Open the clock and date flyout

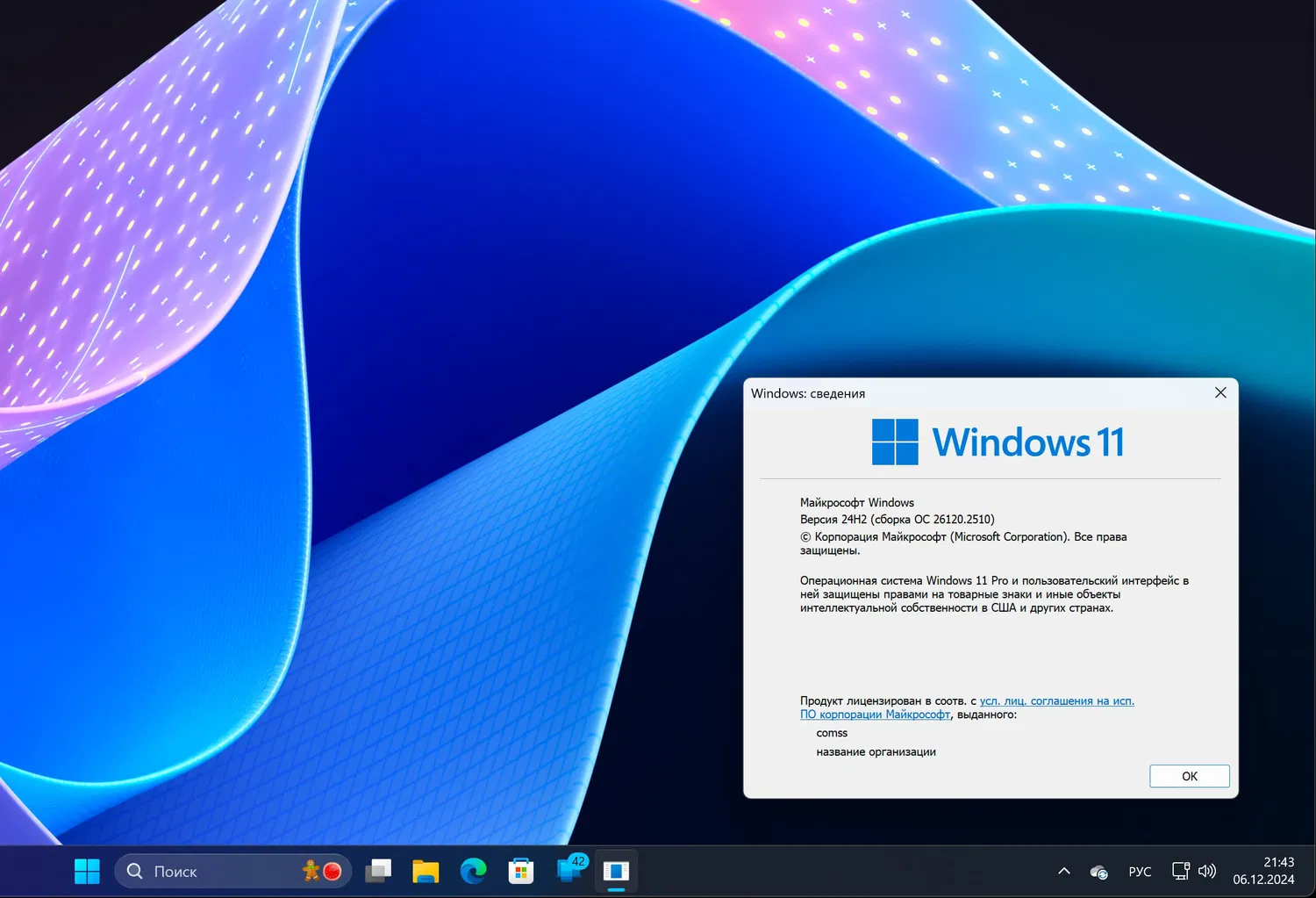point(1263,871)
